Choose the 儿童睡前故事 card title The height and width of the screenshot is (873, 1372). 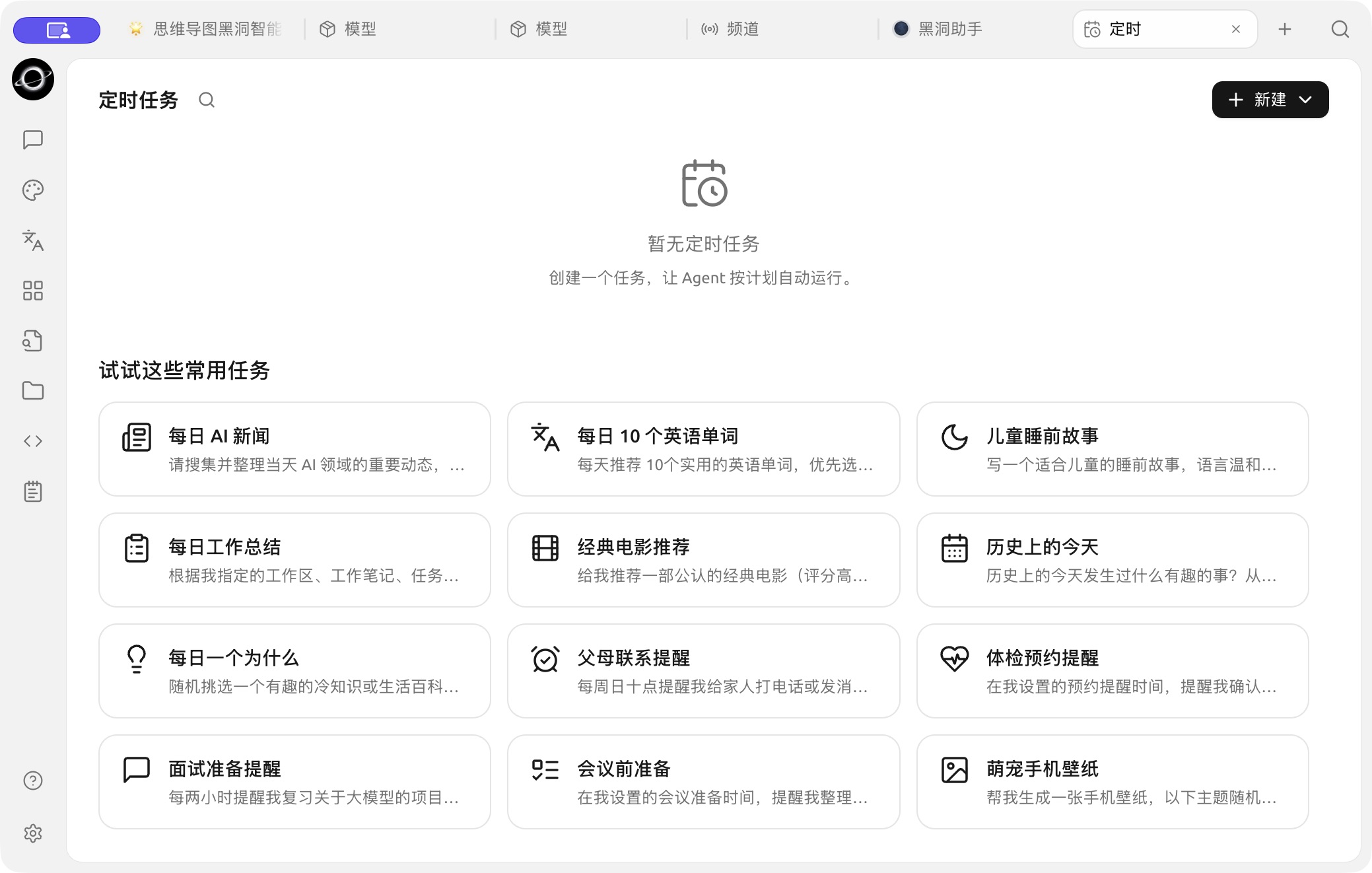1043,436
